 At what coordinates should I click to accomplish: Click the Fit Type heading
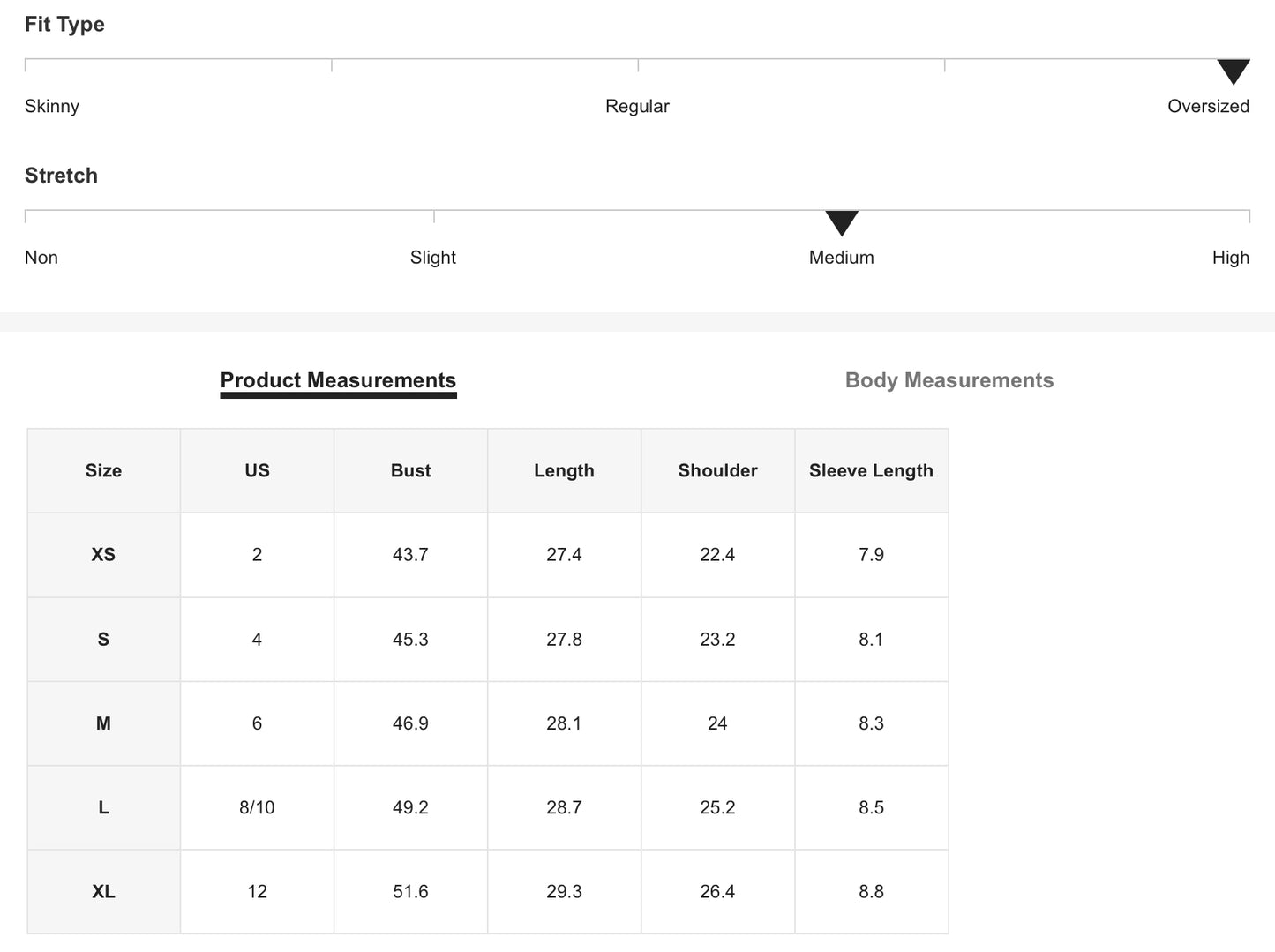(x=64, y=25)
